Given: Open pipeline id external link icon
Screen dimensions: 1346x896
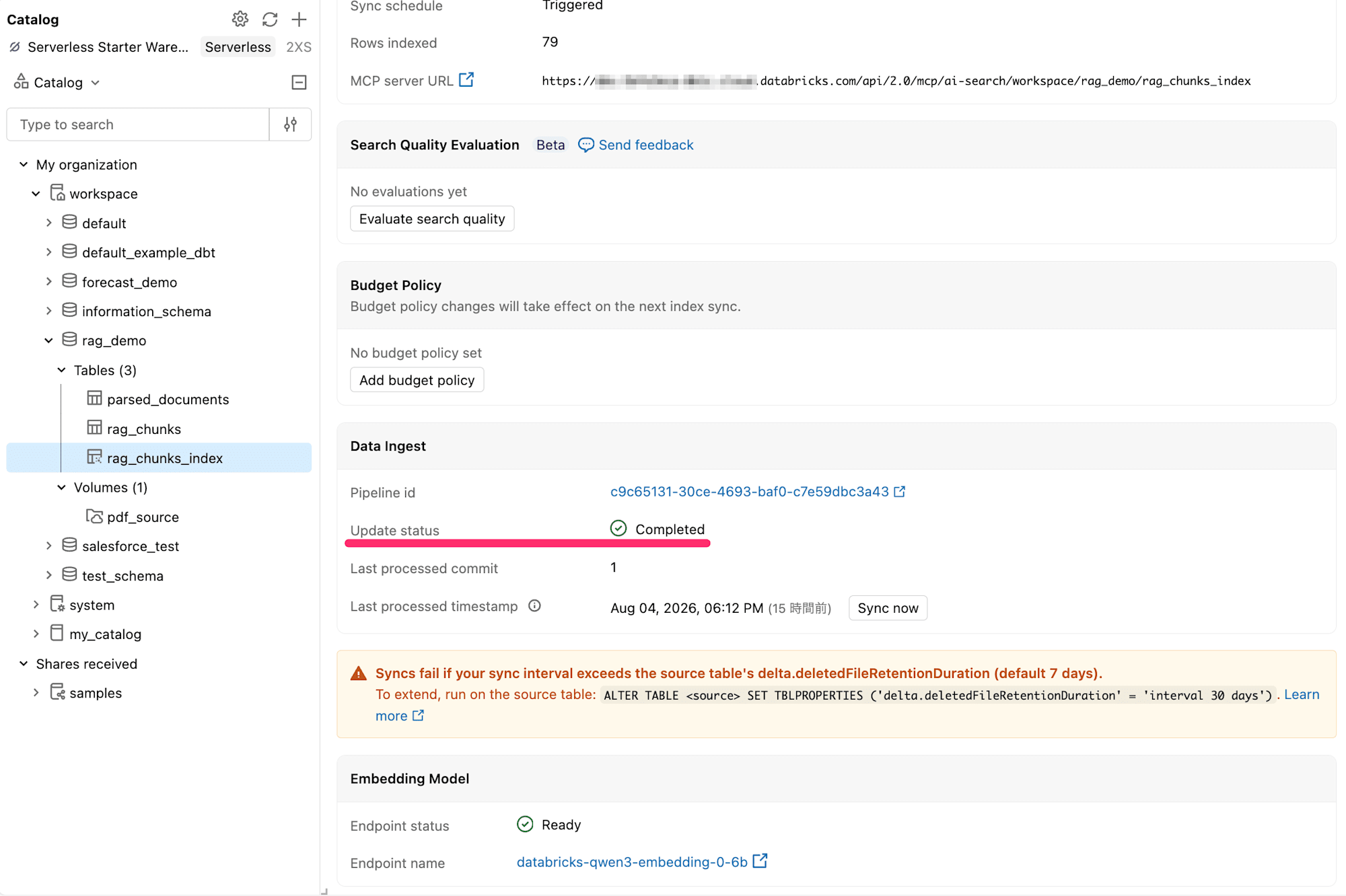Looking at the screenshot, I should pos(900,492).
